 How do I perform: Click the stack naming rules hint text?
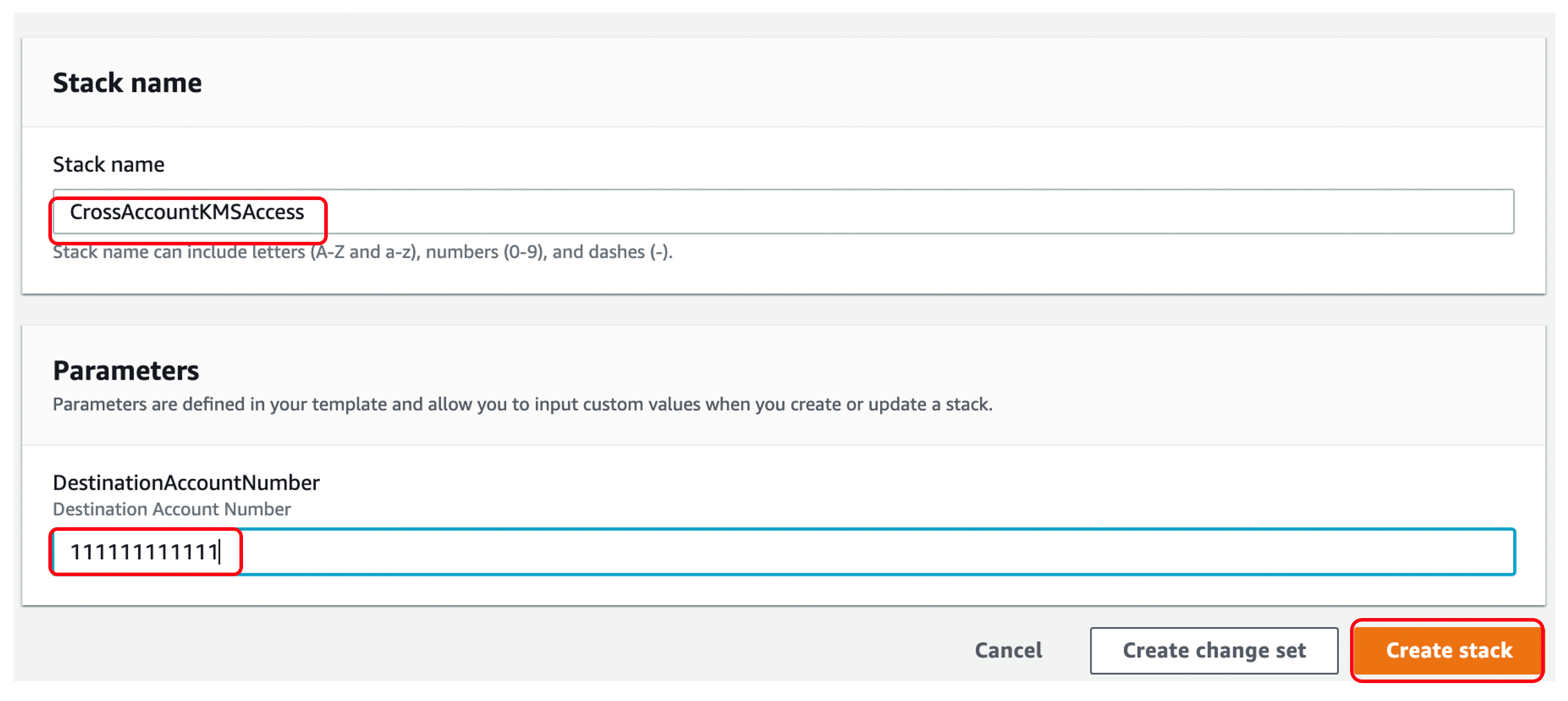pos(363,251)
